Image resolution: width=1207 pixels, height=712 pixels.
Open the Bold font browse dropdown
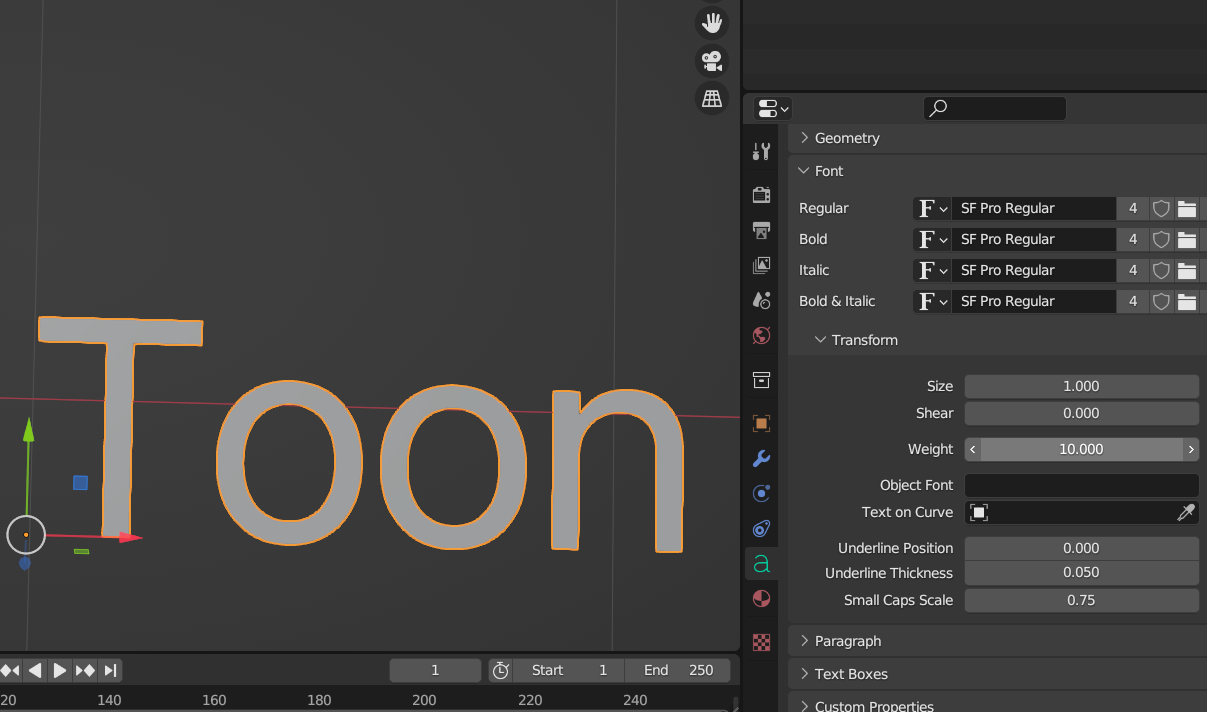click(932, 239)
